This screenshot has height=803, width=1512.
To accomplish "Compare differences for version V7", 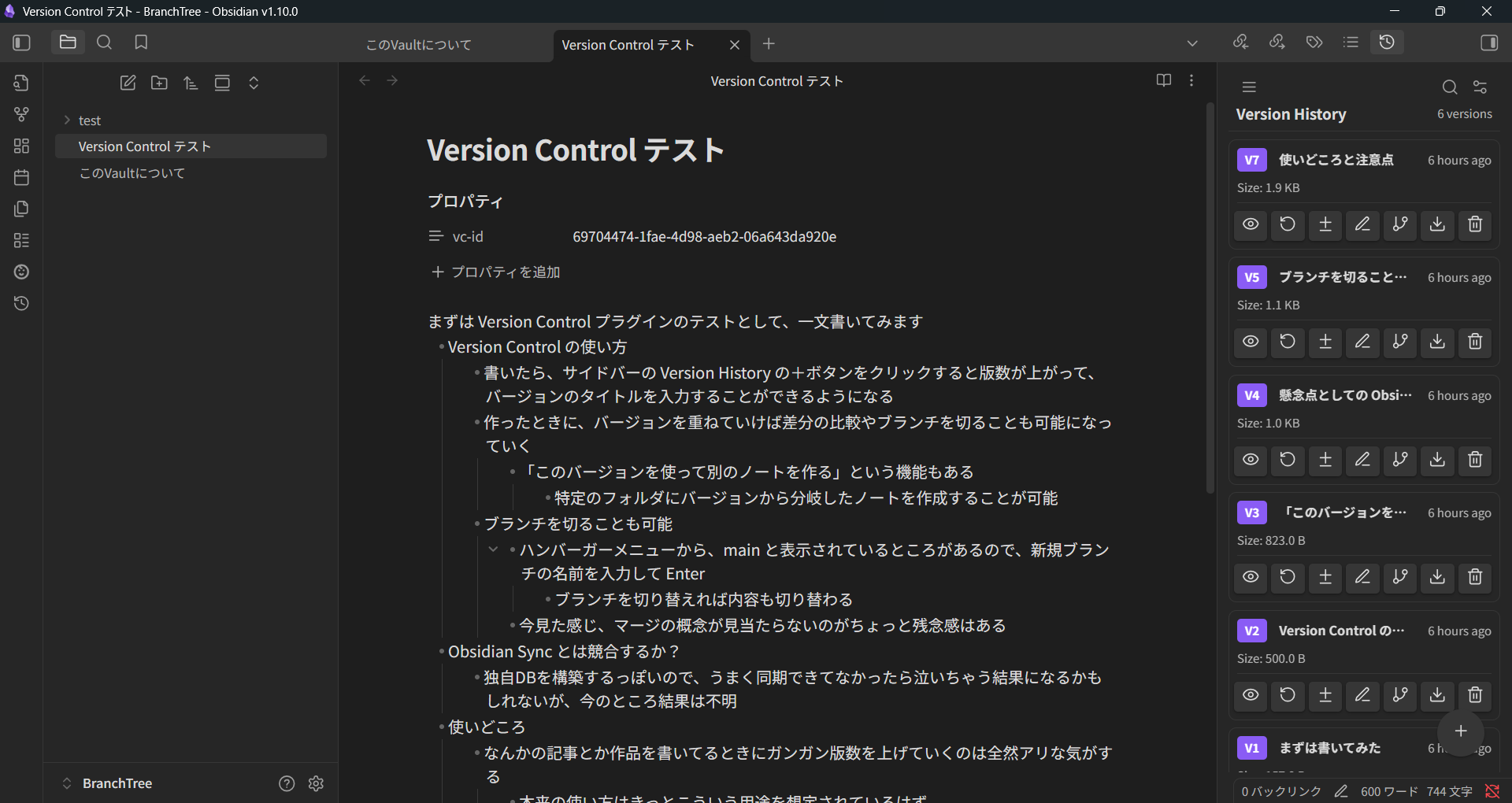I will click(x=1325, y=224).
